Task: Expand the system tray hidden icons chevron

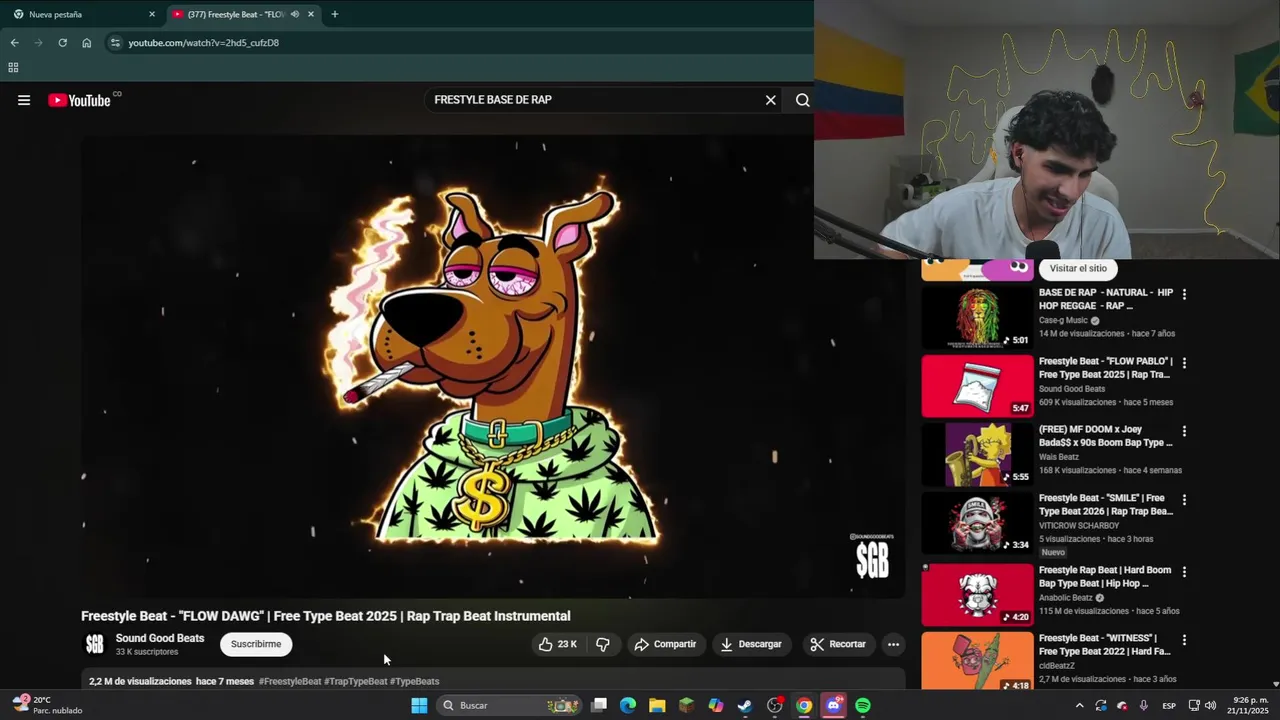Action: pyautogui.click(x=1079, y=706)
